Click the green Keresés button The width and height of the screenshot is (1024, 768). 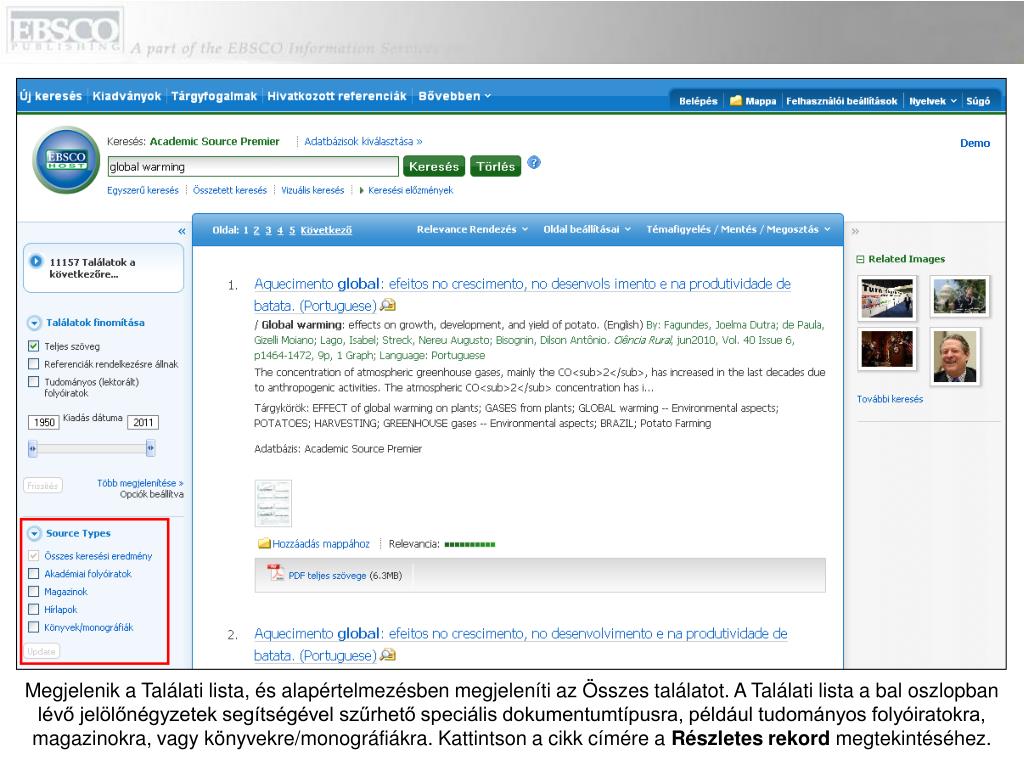coord(434,167)
